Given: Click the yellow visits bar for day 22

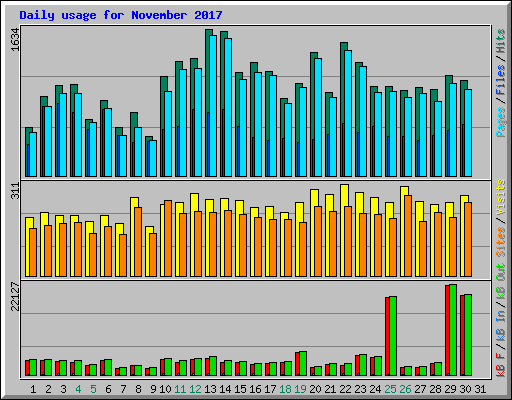Looking at the screenshot, I should click(x=343, y=231).
